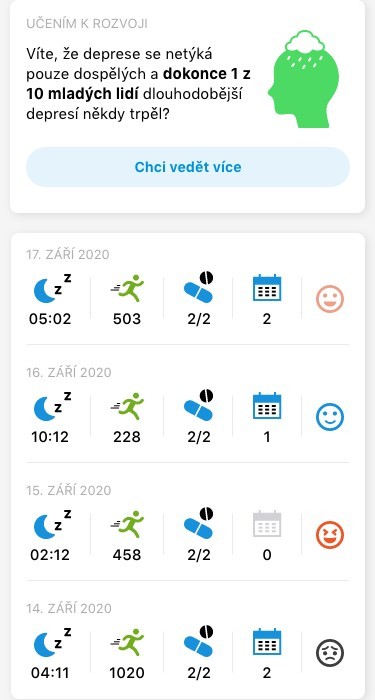Open the 17. ZÁŘÍ 2020 date entry
Viewport: 375px width, 700px height.
point(68,254)
